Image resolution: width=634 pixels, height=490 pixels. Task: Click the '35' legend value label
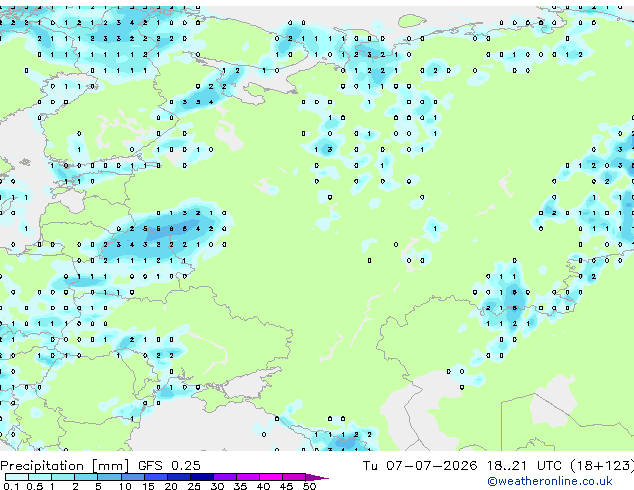(x=240, y=486)
